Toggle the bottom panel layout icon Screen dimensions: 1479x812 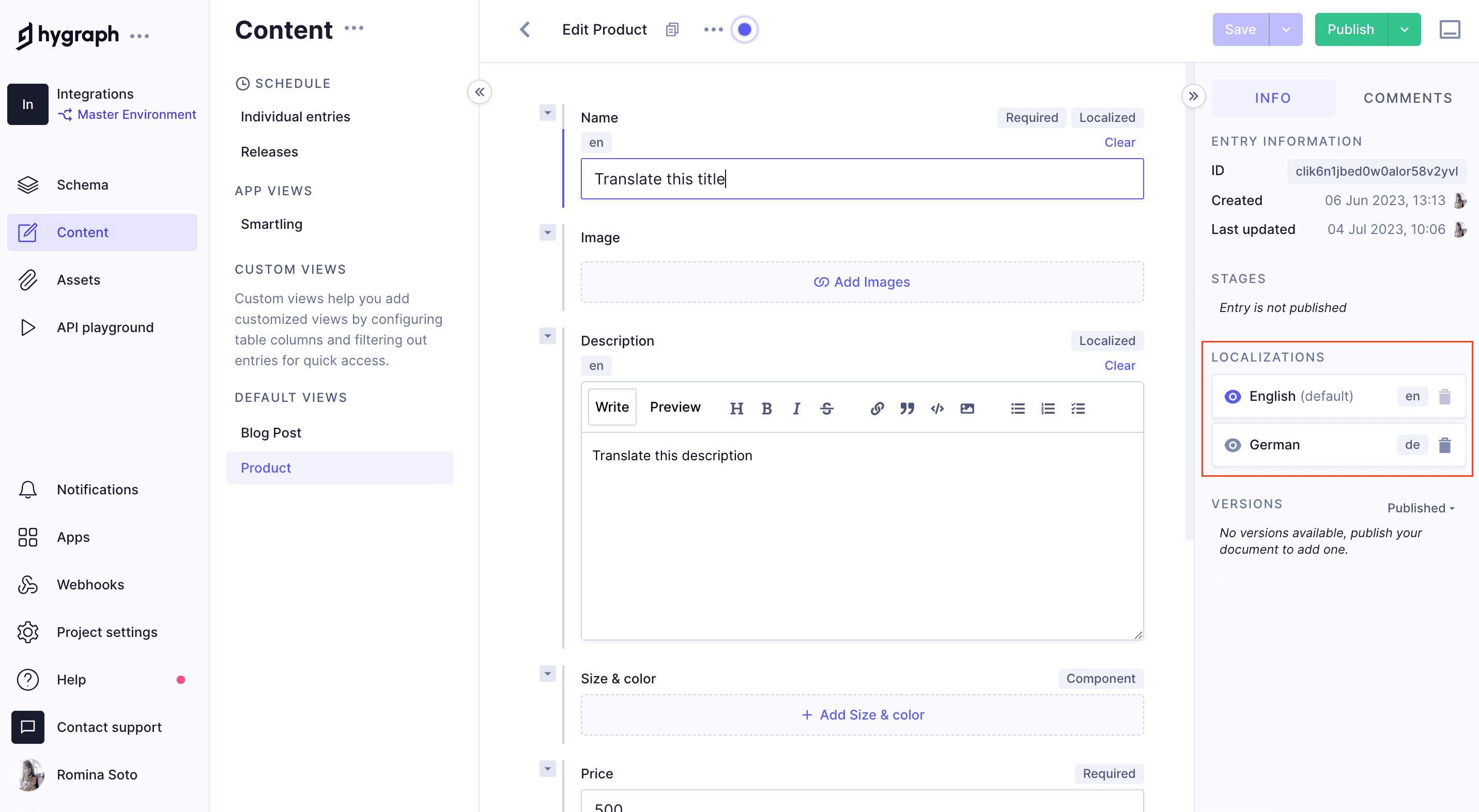coord(1449,29)
